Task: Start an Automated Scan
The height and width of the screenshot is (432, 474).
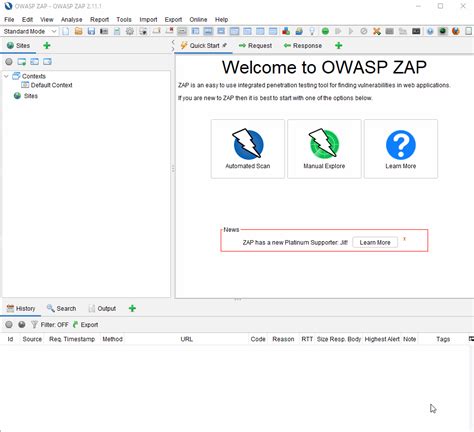Action: click(248, 149)
